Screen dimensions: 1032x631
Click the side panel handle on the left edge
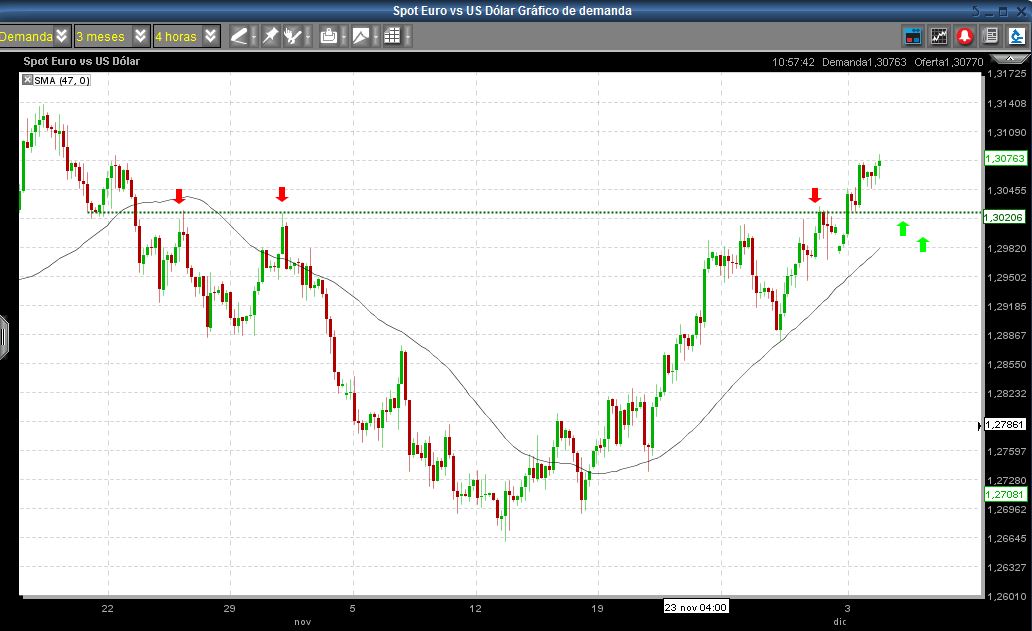3,337
